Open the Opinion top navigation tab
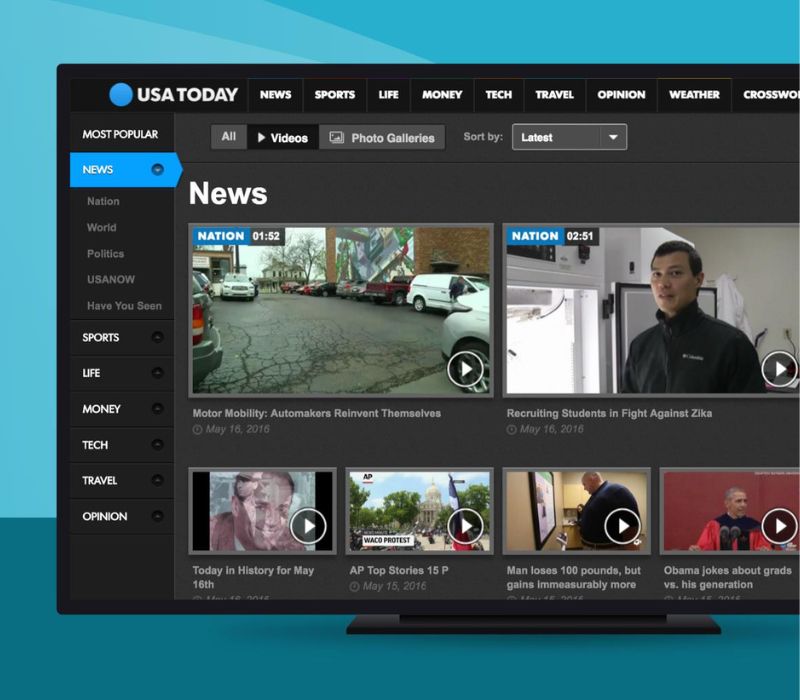 point(621,95)
